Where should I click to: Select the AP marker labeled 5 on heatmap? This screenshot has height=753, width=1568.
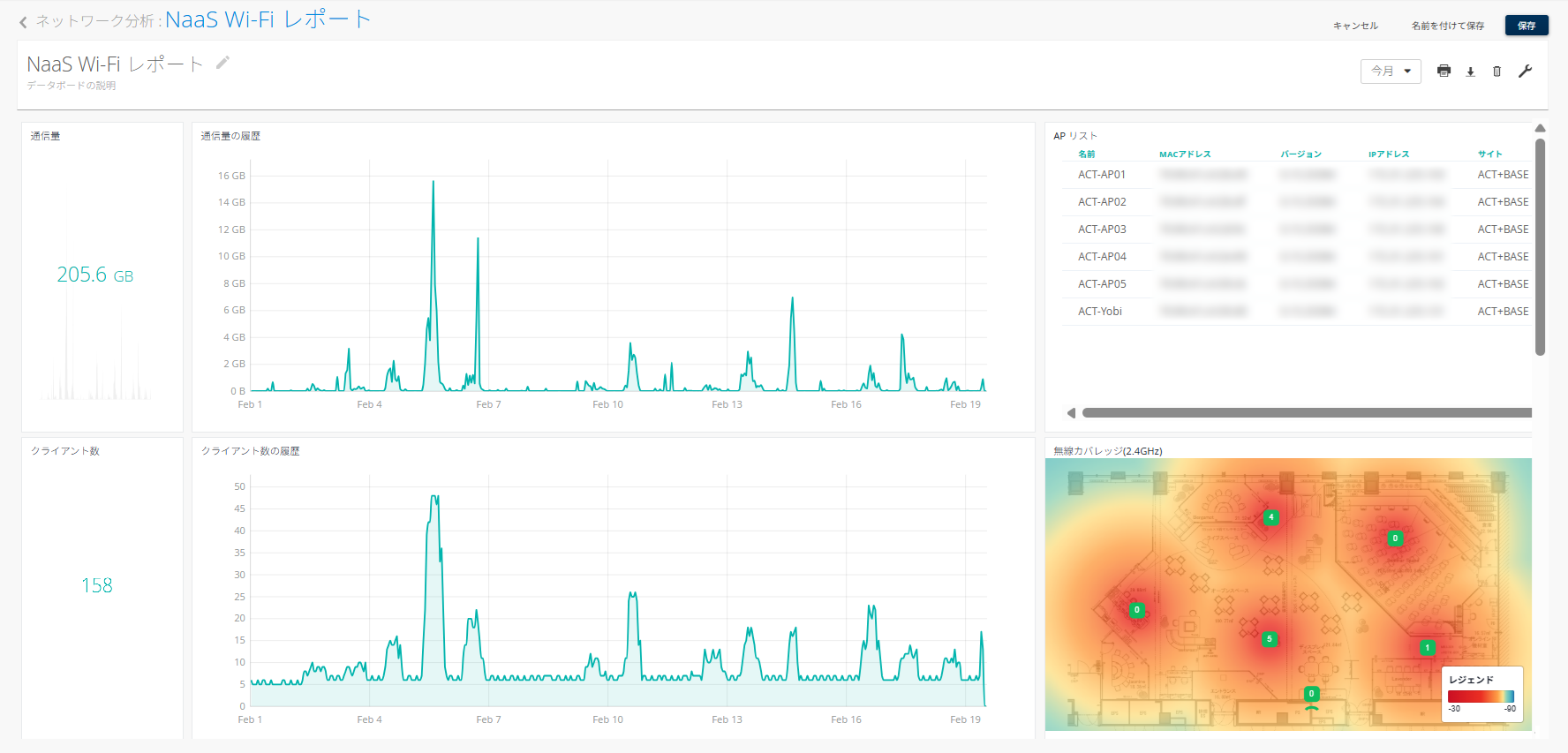pos(1269,639)
